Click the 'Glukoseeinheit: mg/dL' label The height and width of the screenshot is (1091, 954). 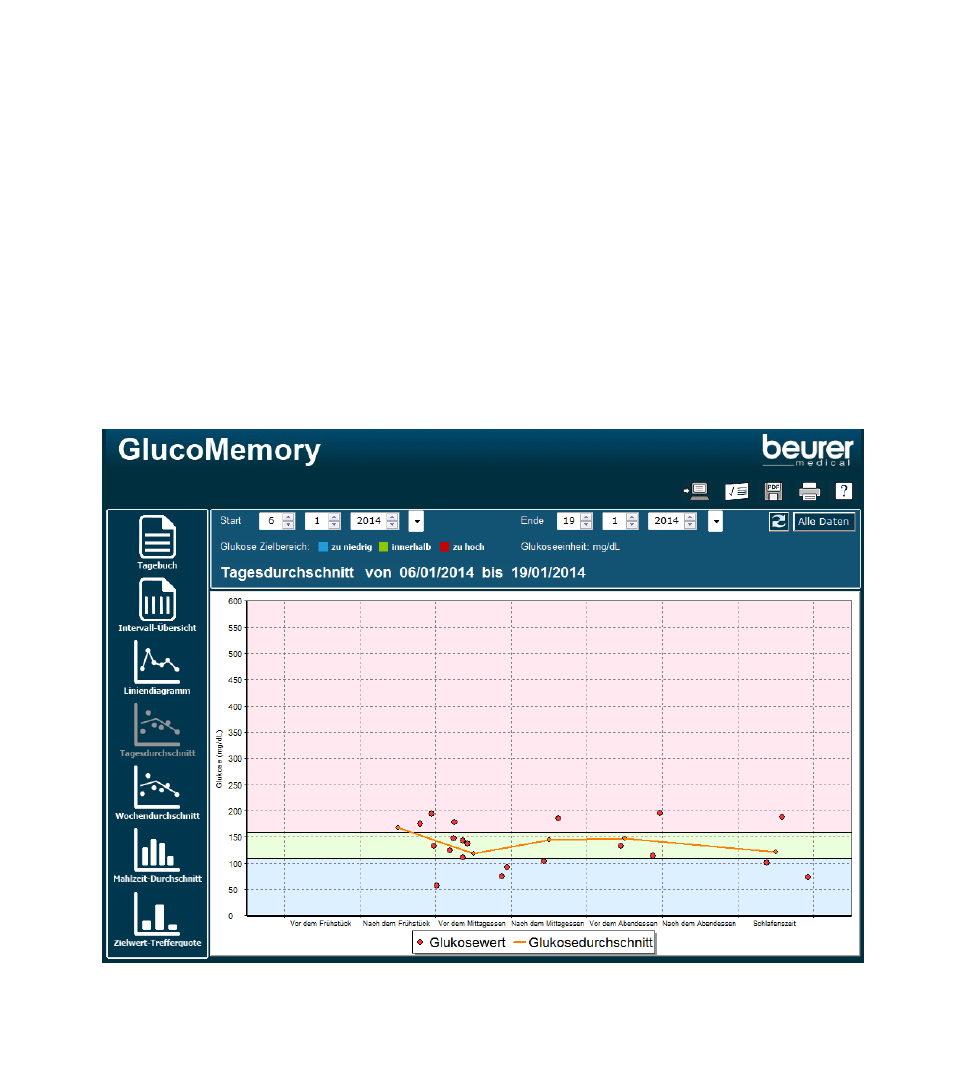(x=571, y=547)
